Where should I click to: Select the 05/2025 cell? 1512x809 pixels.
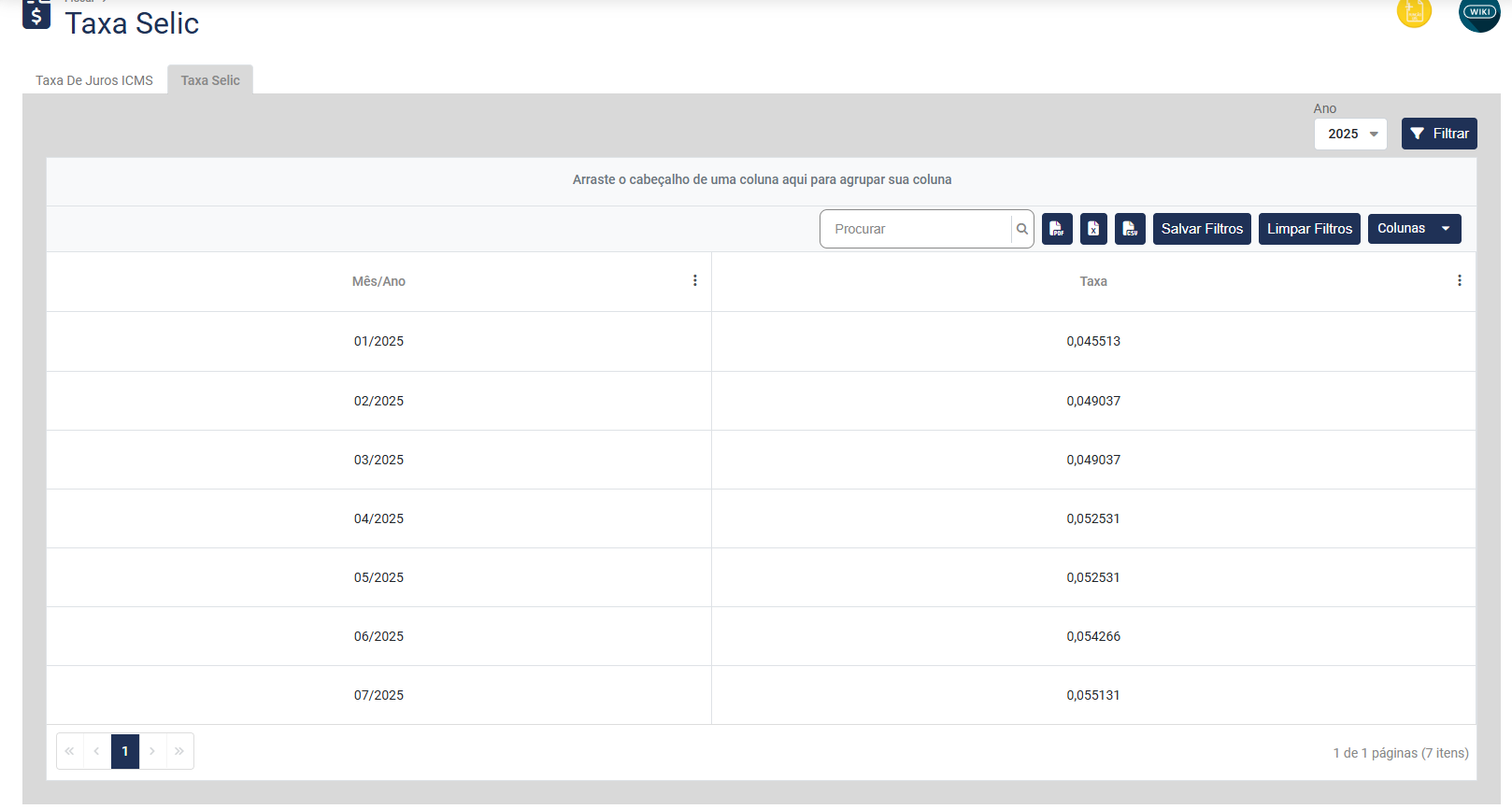[x=378, y=577]
